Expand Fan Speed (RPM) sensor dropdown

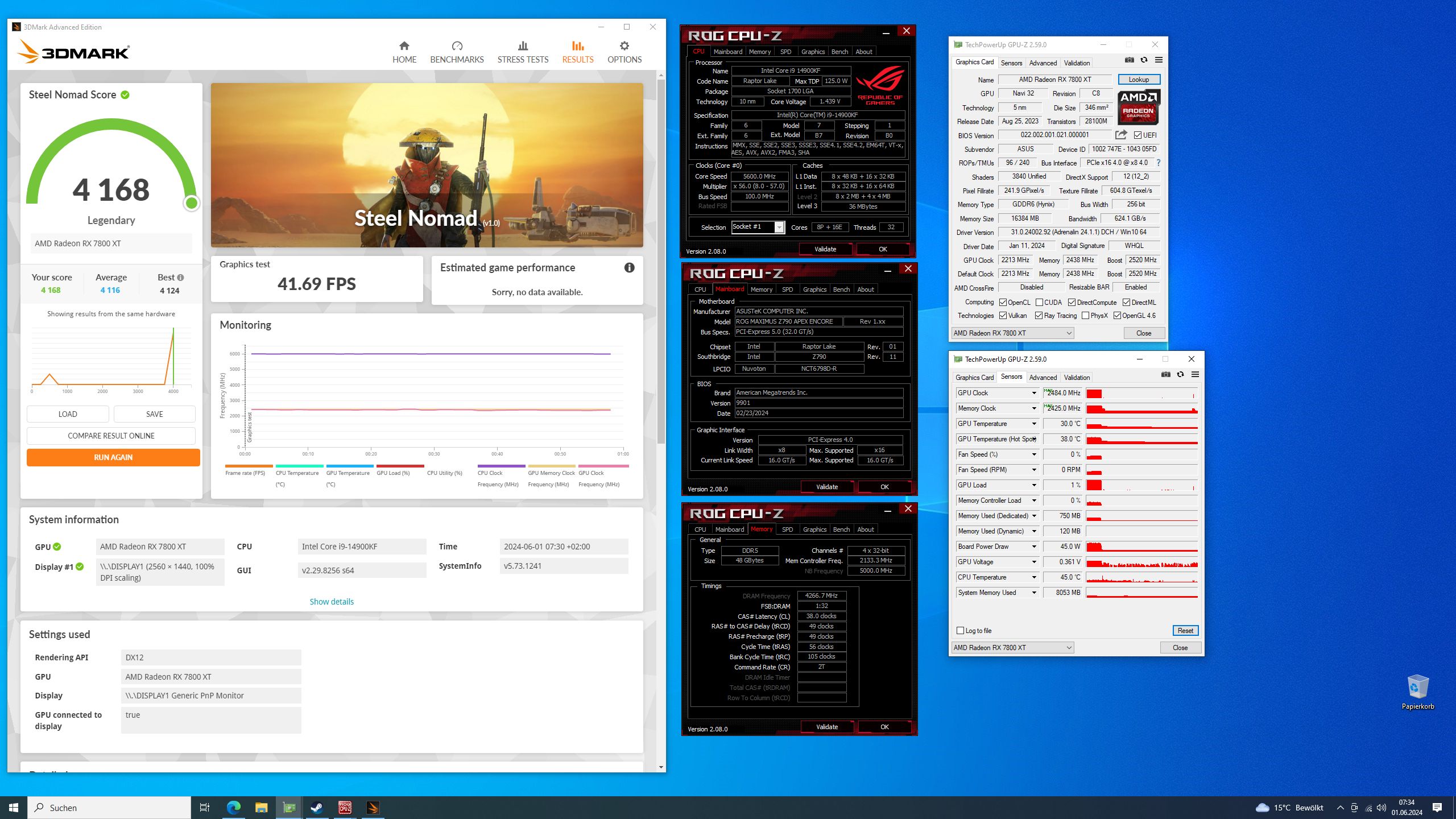coord(1034,470)
